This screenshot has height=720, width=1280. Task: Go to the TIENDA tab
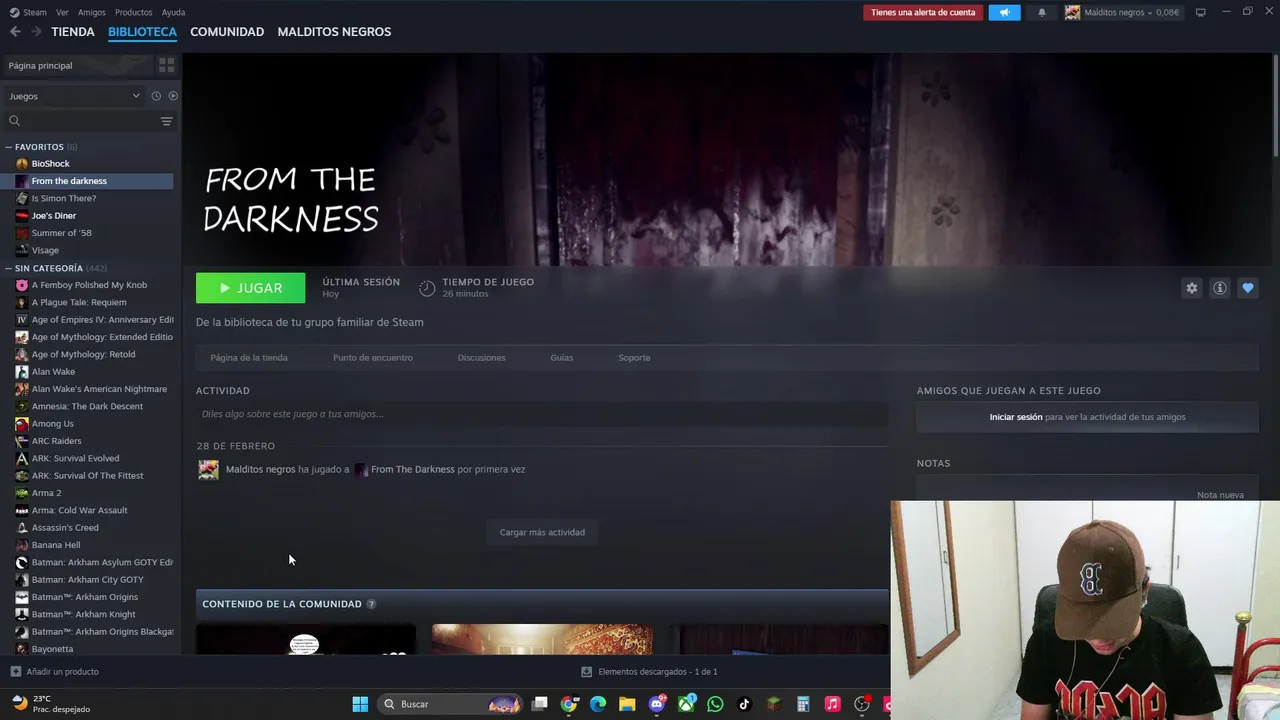(73, 32)
